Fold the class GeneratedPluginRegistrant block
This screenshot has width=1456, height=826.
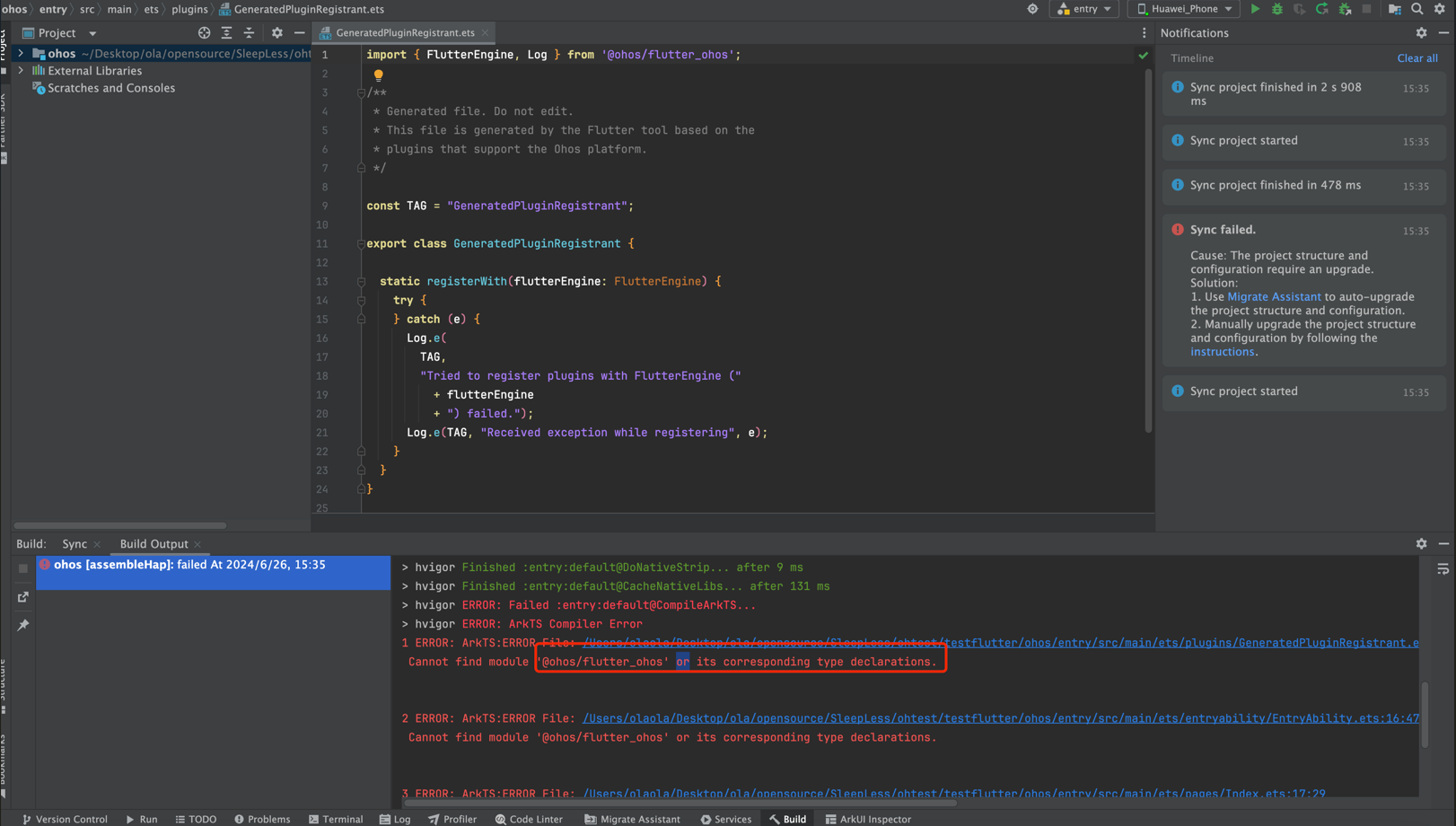(x=361, y=244)
